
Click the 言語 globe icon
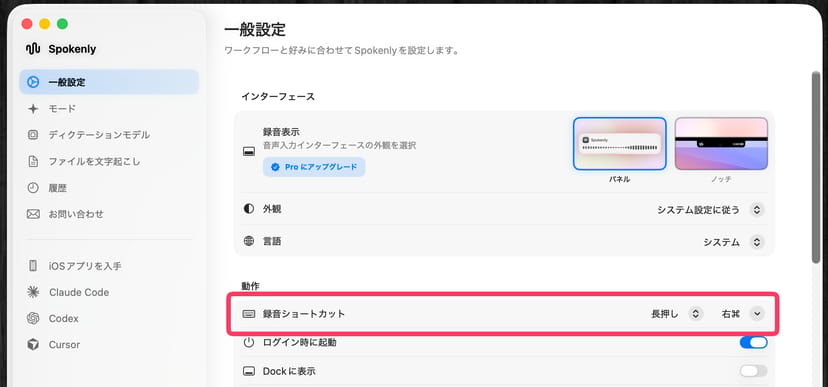point(249,241)
